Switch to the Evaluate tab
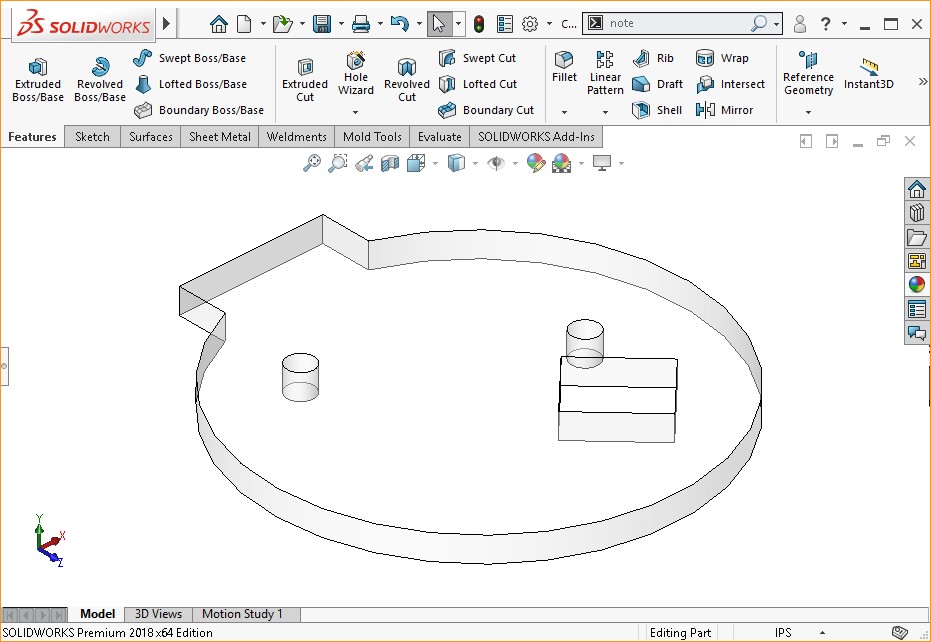 [x=439, y=137]
